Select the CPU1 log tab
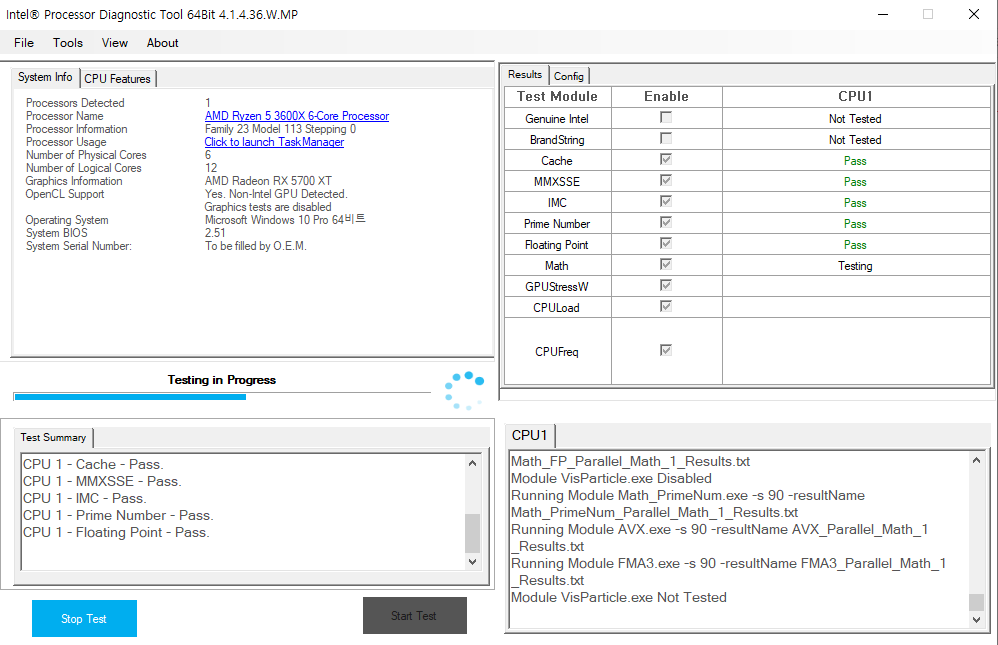This screenshot has width=998, height=645. (530, 435)
